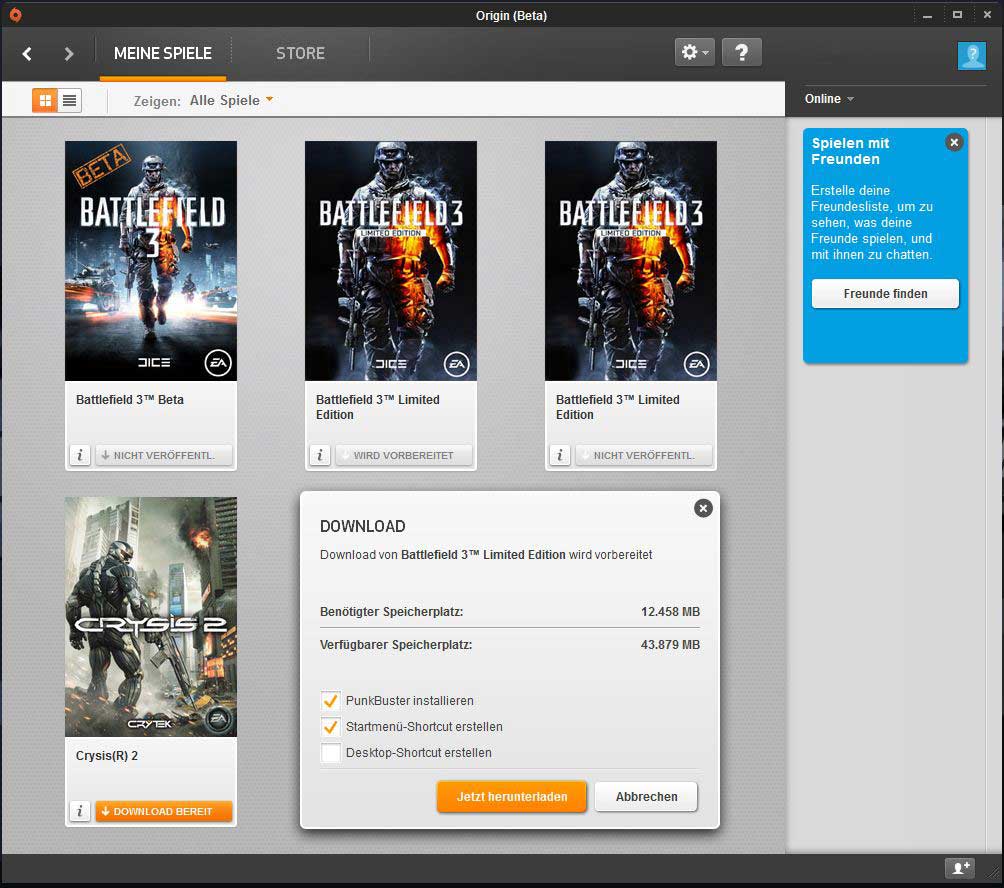The image size is (1004, 888).
Task: Open the Online status dropdown
Action: click(829, 99)
